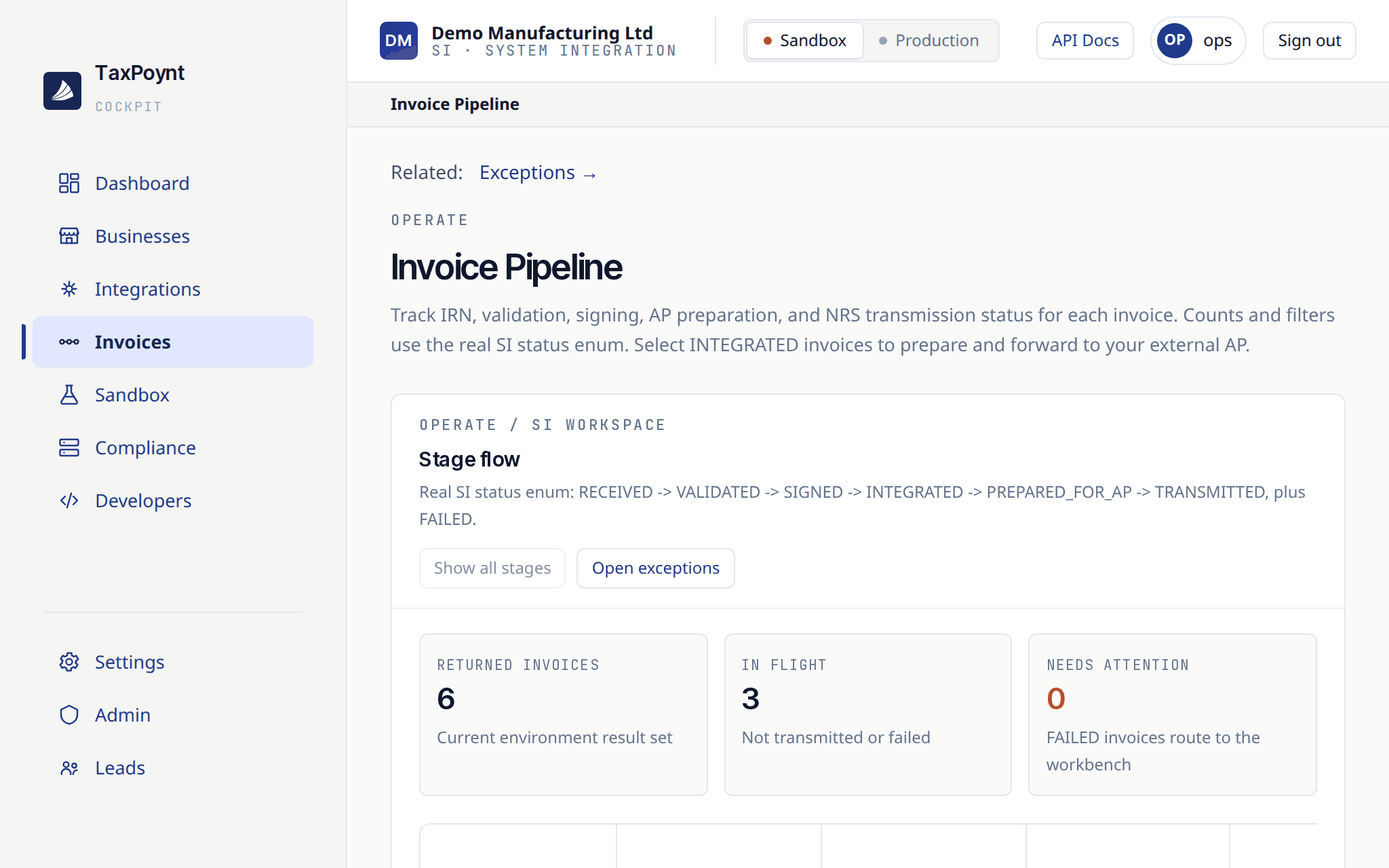The height and width of the screenshot is (868, 1389).
Task: Go to Leads in the sidebar
Action: point(173,768)
